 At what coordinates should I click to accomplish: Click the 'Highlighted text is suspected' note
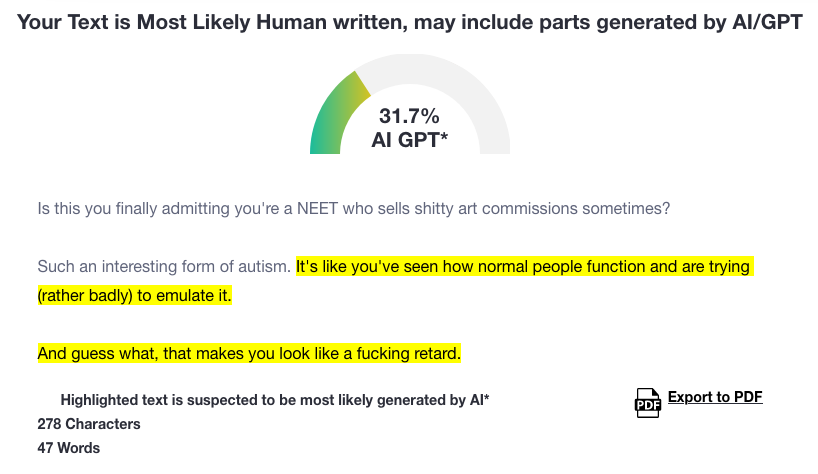[275, 400]
